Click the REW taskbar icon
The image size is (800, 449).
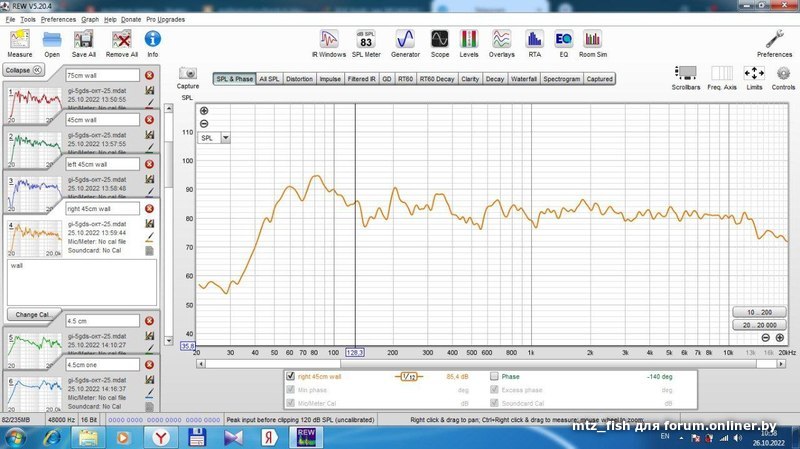click(306, 437)
